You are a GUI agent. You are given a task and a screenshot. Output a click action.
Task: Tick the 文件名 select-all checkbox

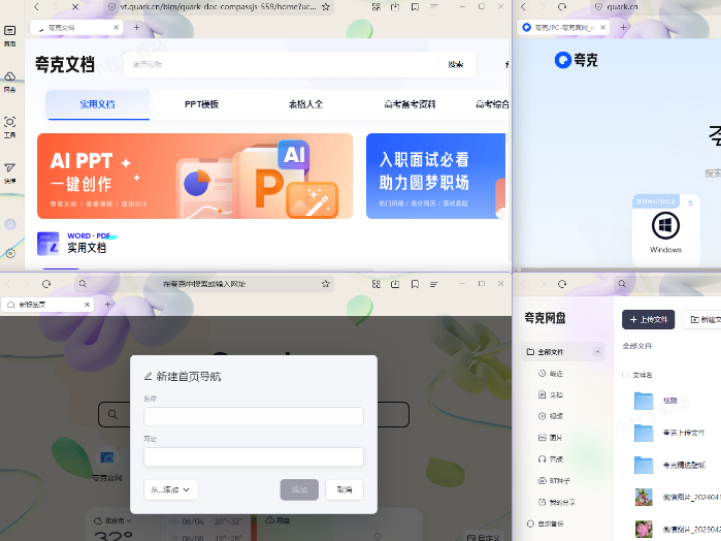(x=625, y=375)
